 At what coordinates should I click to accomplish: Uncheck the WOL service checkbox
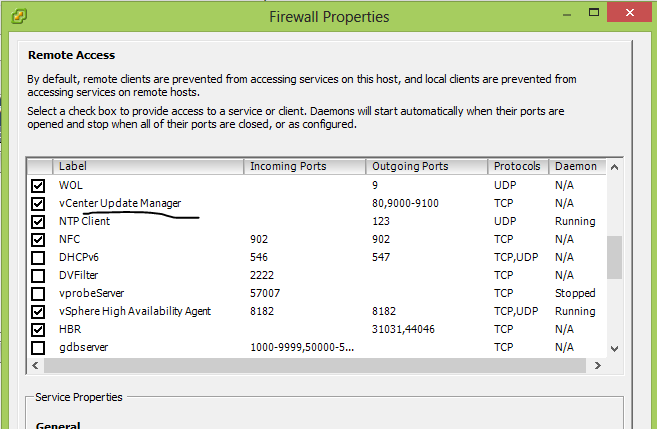point(39,186)
